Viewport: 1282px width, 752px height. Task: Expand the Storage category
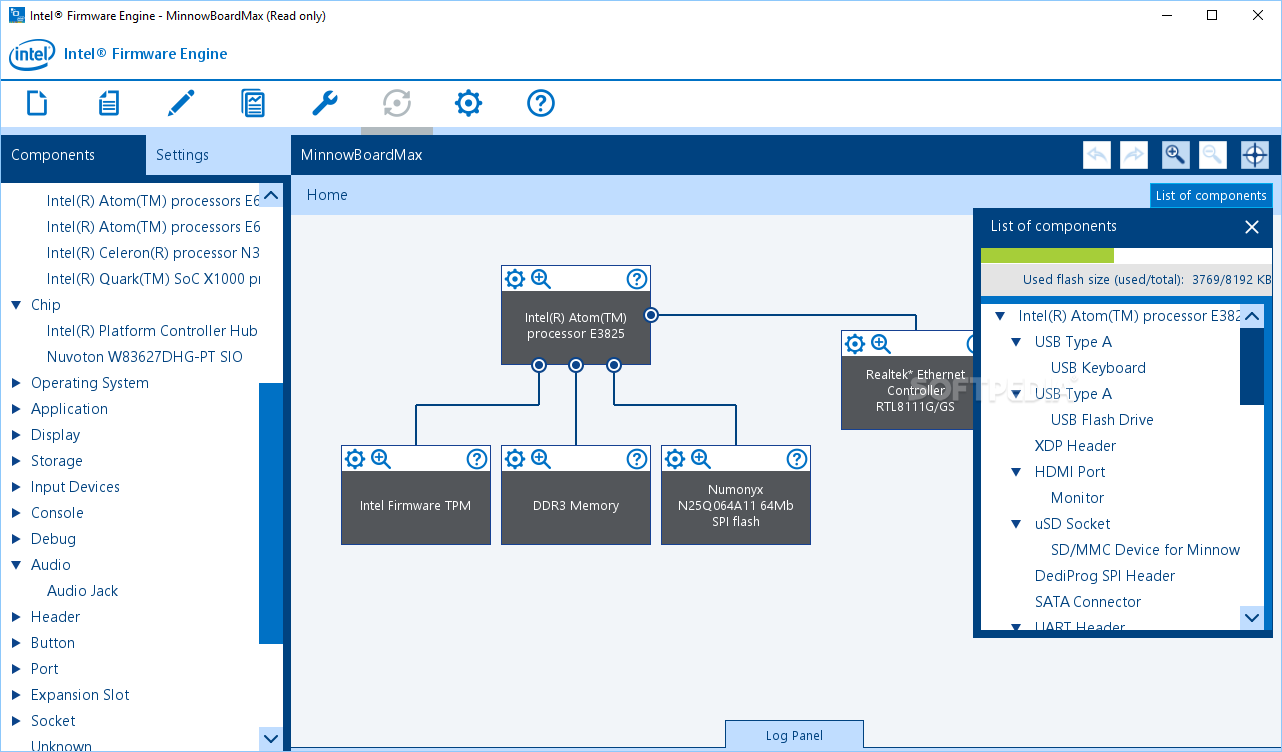[x=16, y=461]
